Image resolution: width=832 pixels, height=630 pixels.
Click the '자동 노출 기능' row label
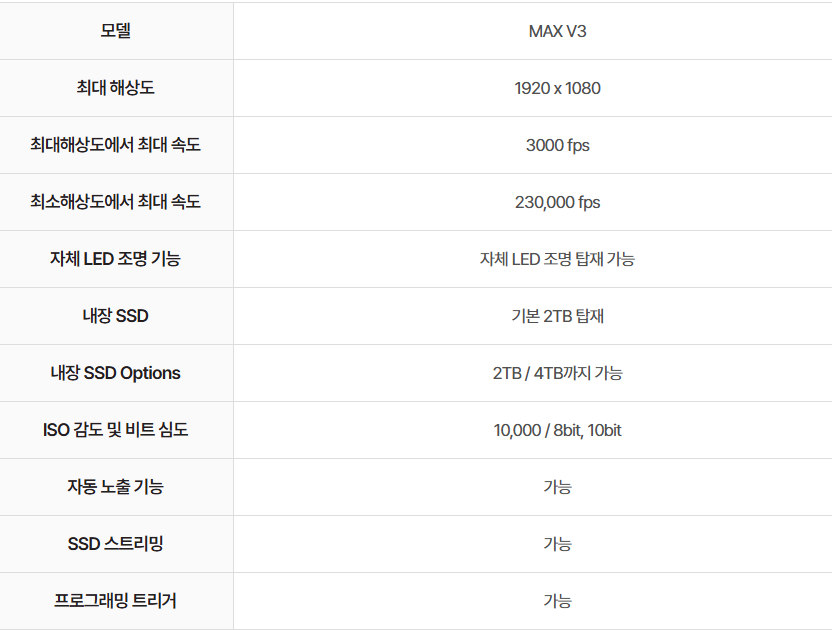click(x=116, y=487)
